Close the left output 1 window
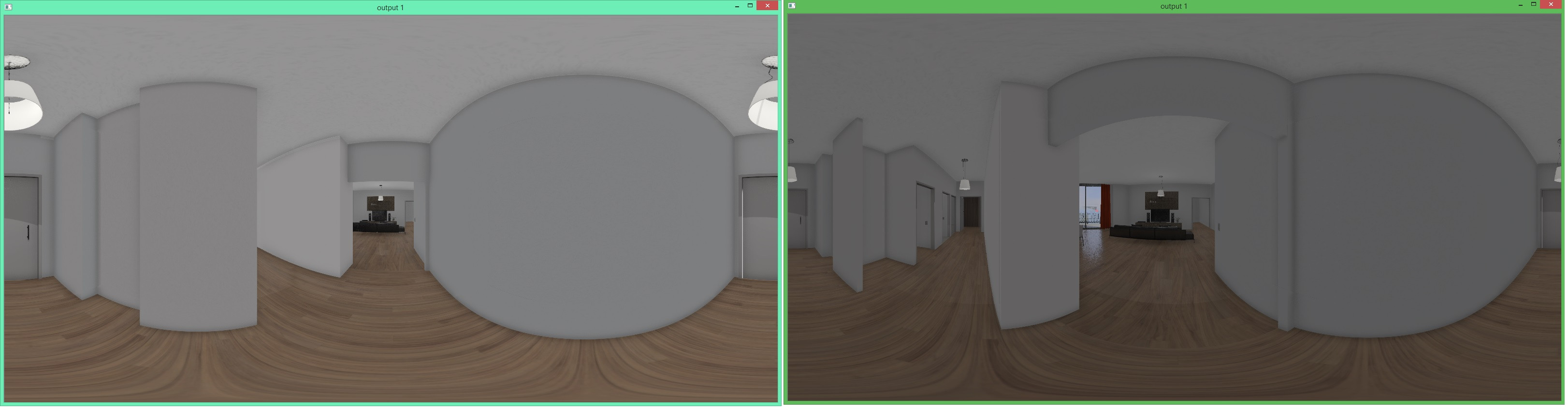Image resolution: width=1568 pixels, height=410 pixels. [x=767, y=5]
